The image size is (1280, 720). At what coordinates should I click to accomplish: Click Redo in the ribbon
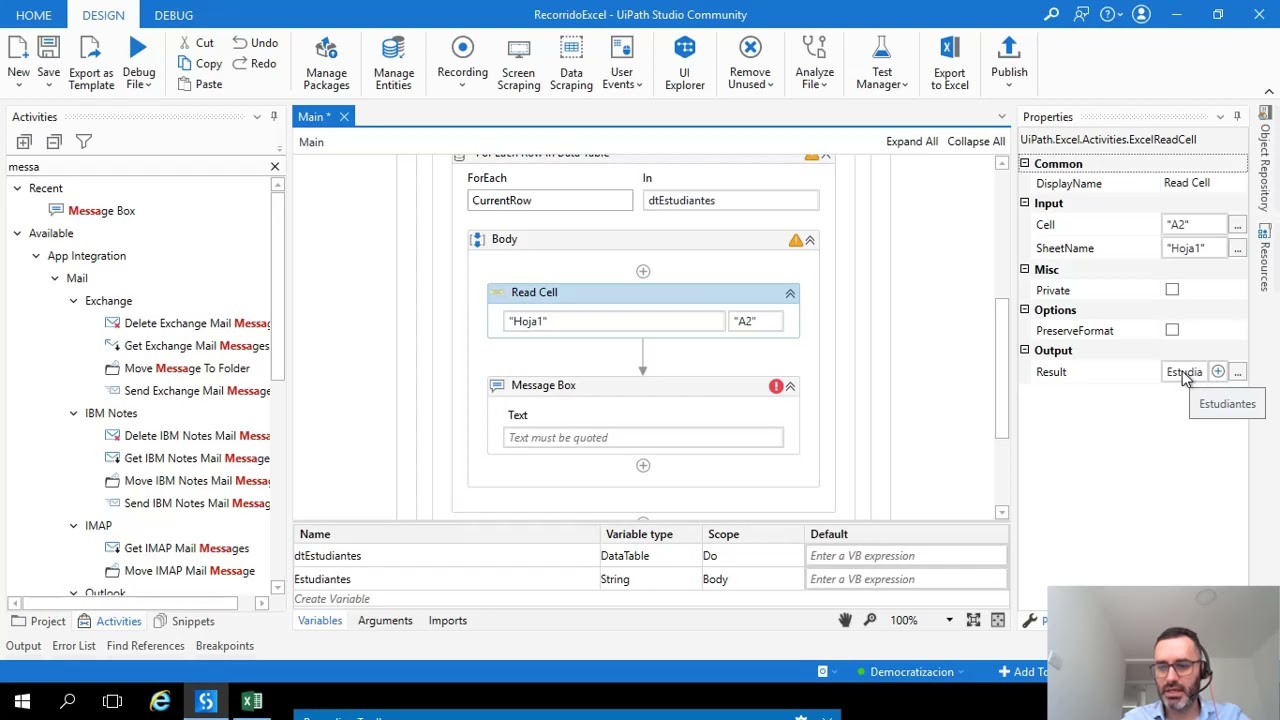tap(254, 63)
